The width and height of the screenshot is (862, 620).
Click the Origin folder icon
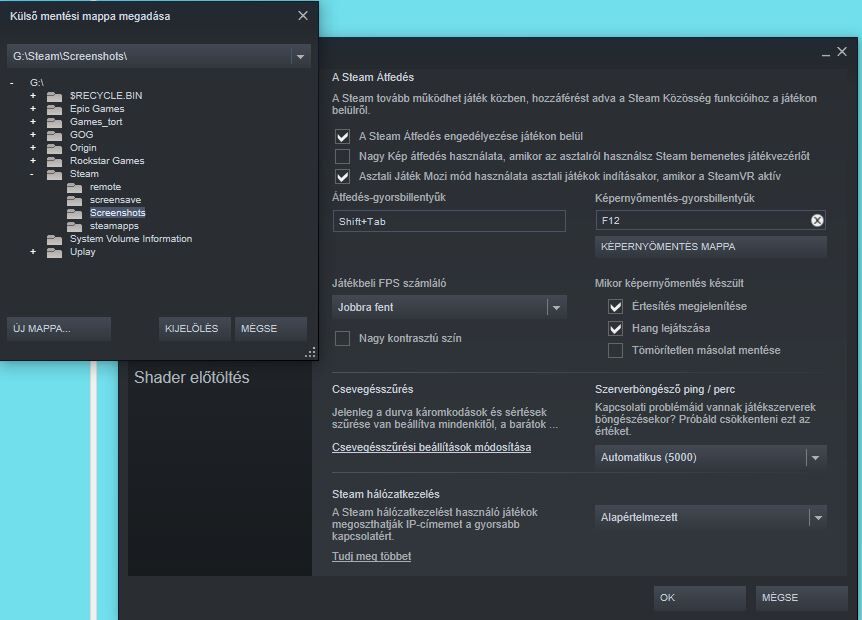[54, 148]
